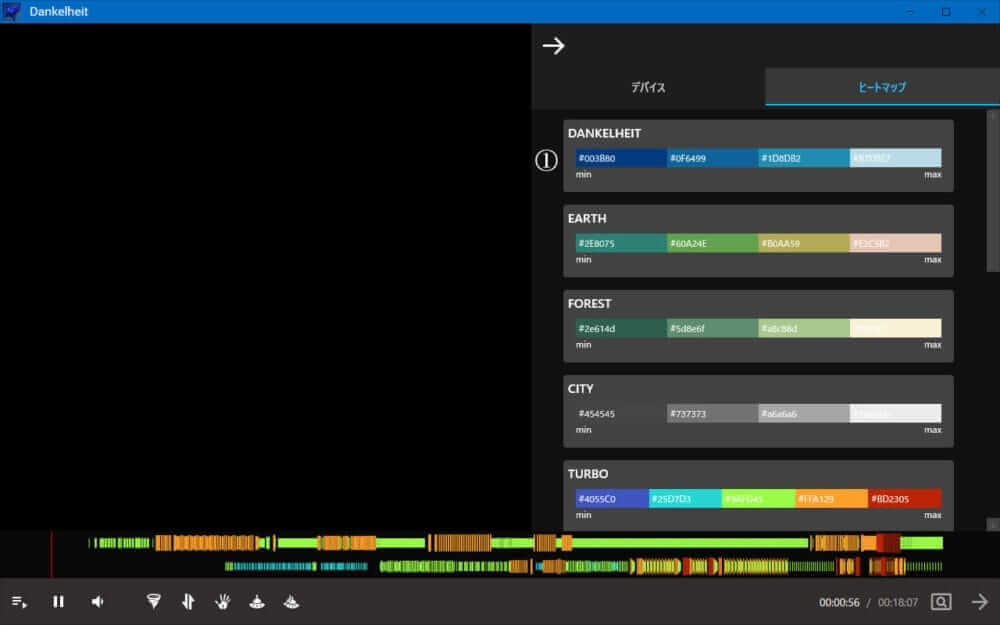This screenshot has width=1000, height=625.
Task: Click the #BD2305 red swatch in TURBO
Action: [x=904, y=499]
